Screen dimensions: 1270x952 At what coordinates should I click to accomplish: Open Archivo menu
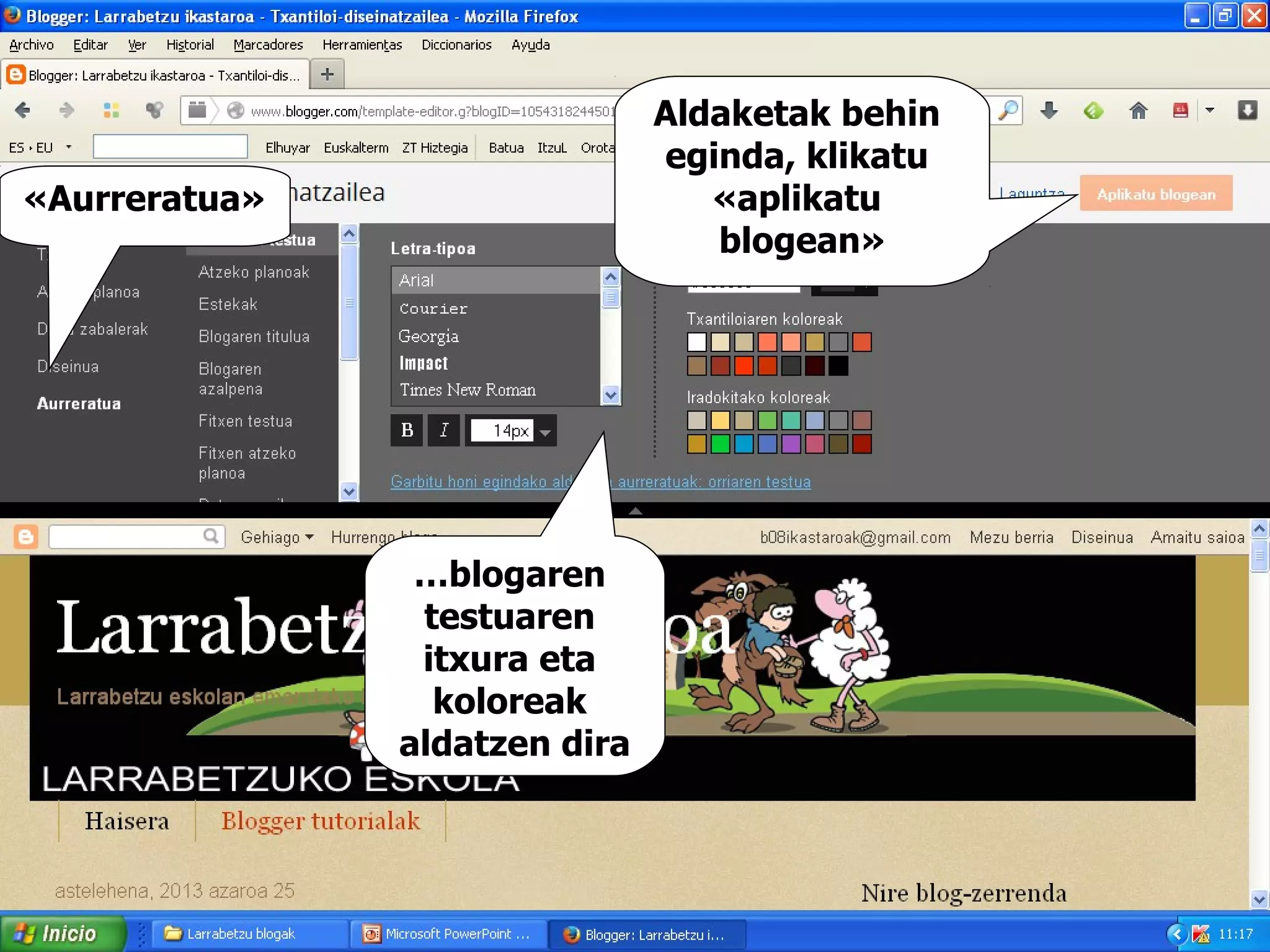(x=31, y=45)
